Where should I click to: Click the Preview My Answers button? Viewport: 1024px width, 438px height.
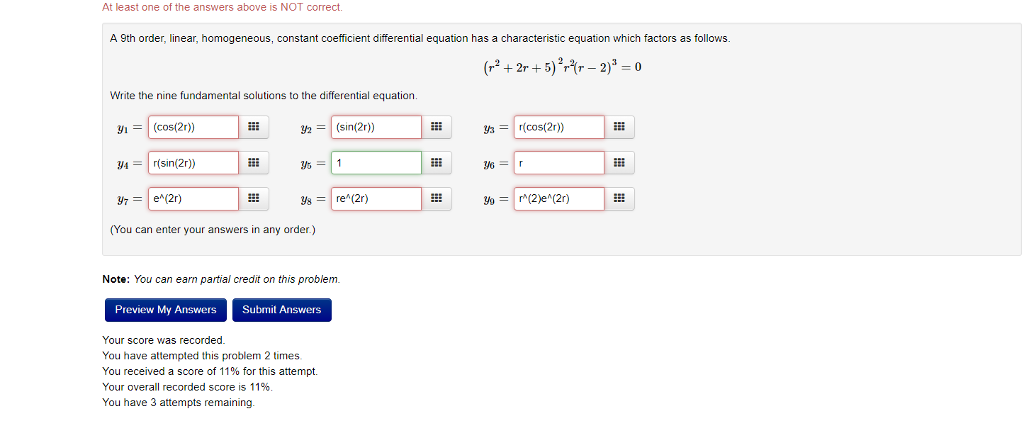[x=166, y=310]
